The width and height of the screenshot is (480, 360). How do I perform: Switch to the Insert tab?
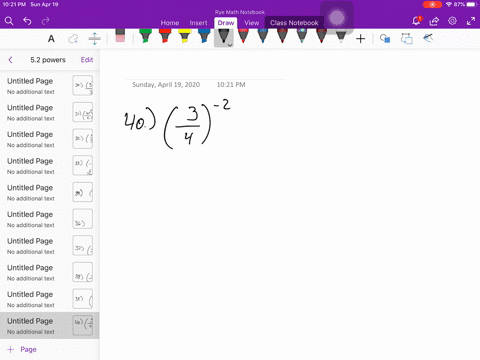point(198,23)
